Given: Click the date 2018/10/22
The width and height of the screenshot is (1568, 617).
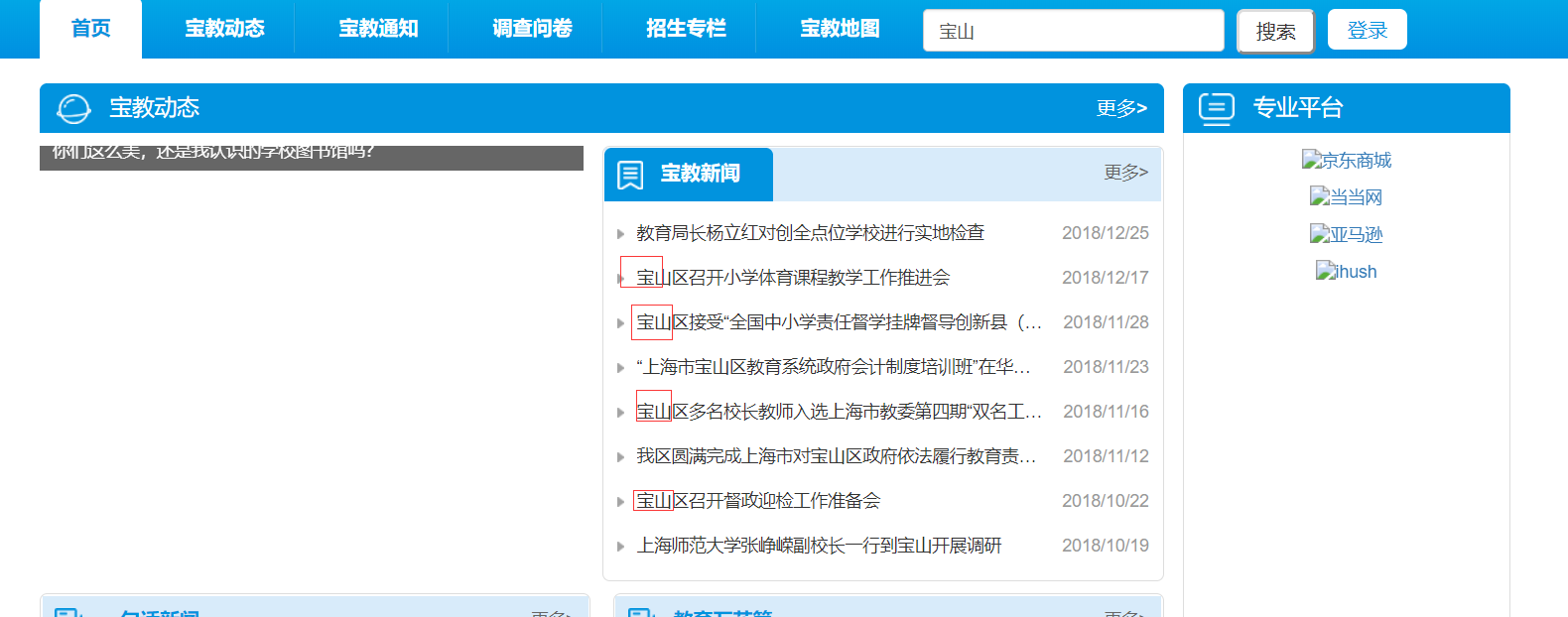Looking at the screenshot, I should [1106, 501].
